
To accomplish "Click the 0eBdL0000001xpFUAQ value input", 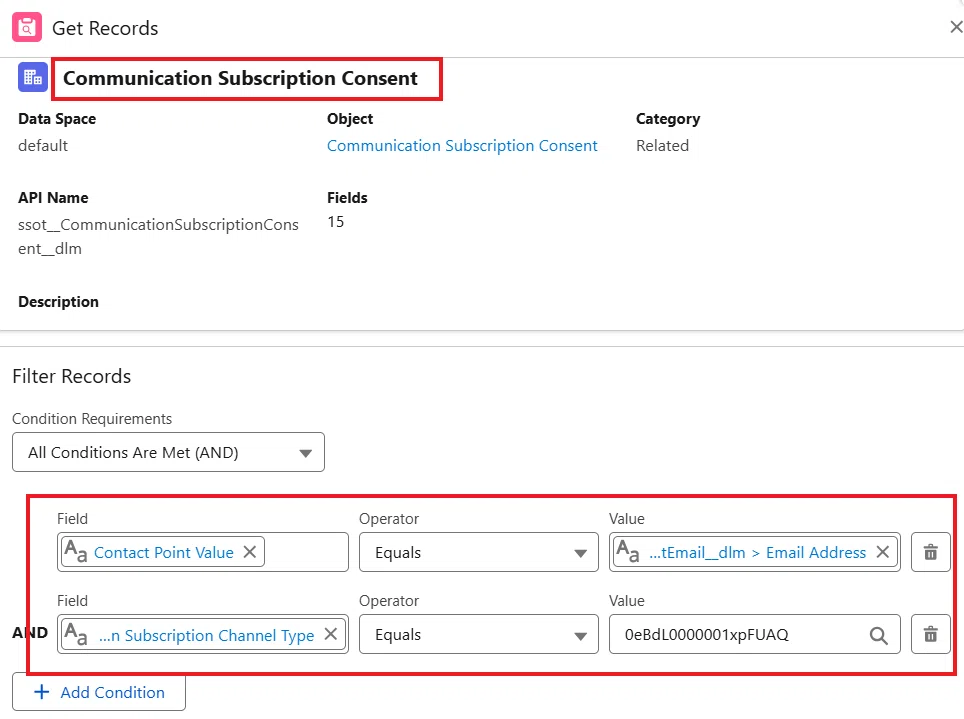I will pos(754,634).
